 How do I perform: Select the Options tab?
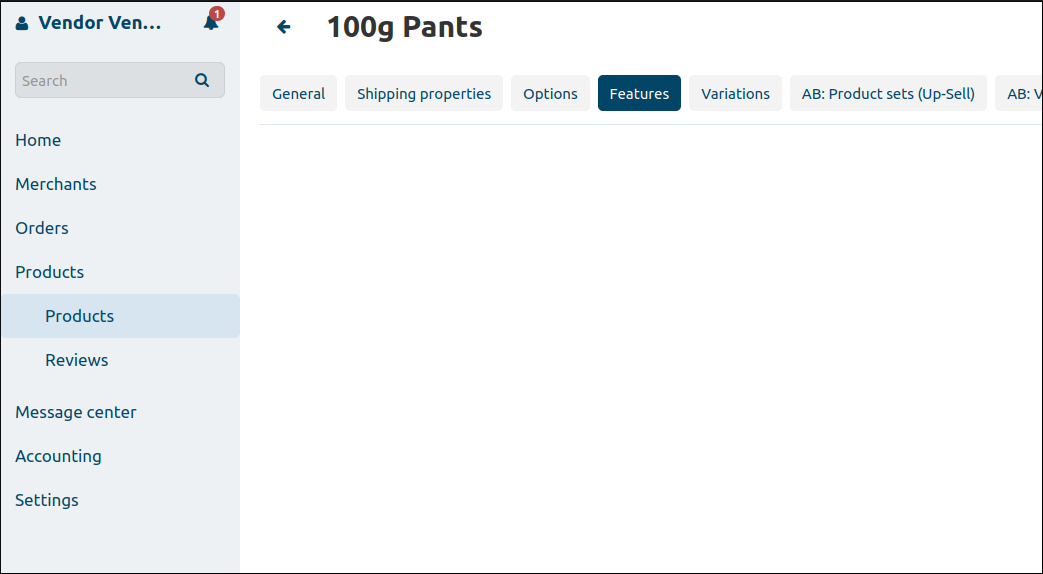tap(550, 94)
